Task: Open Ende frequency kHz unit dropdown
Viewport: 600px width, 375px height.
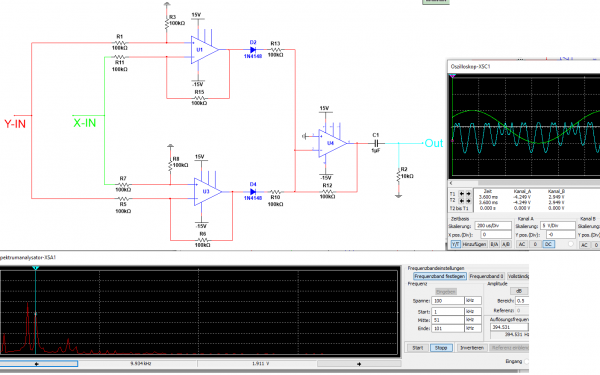Action: [473, 328]
